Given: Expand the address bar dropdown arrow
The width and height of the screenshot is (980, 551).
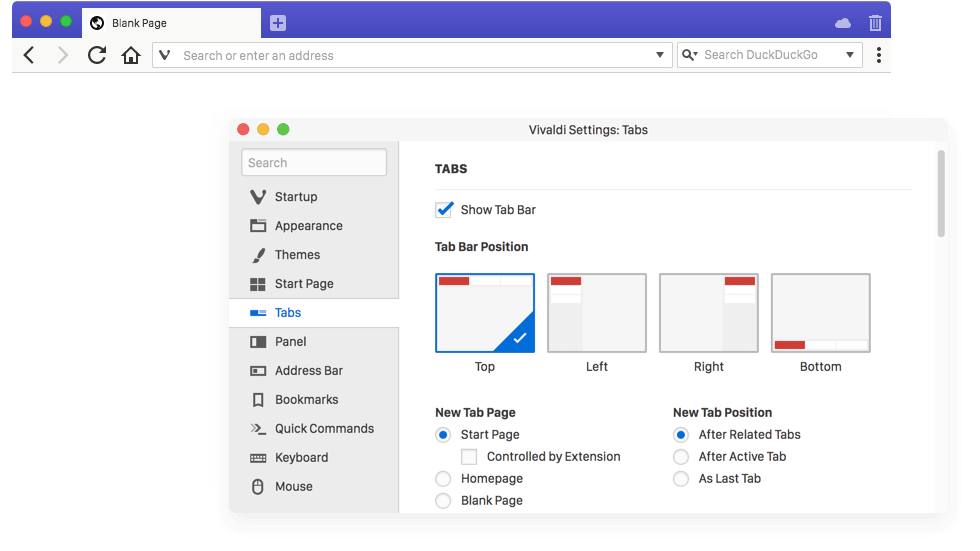Looking at the screenshot, I should [x=660, y=55].
